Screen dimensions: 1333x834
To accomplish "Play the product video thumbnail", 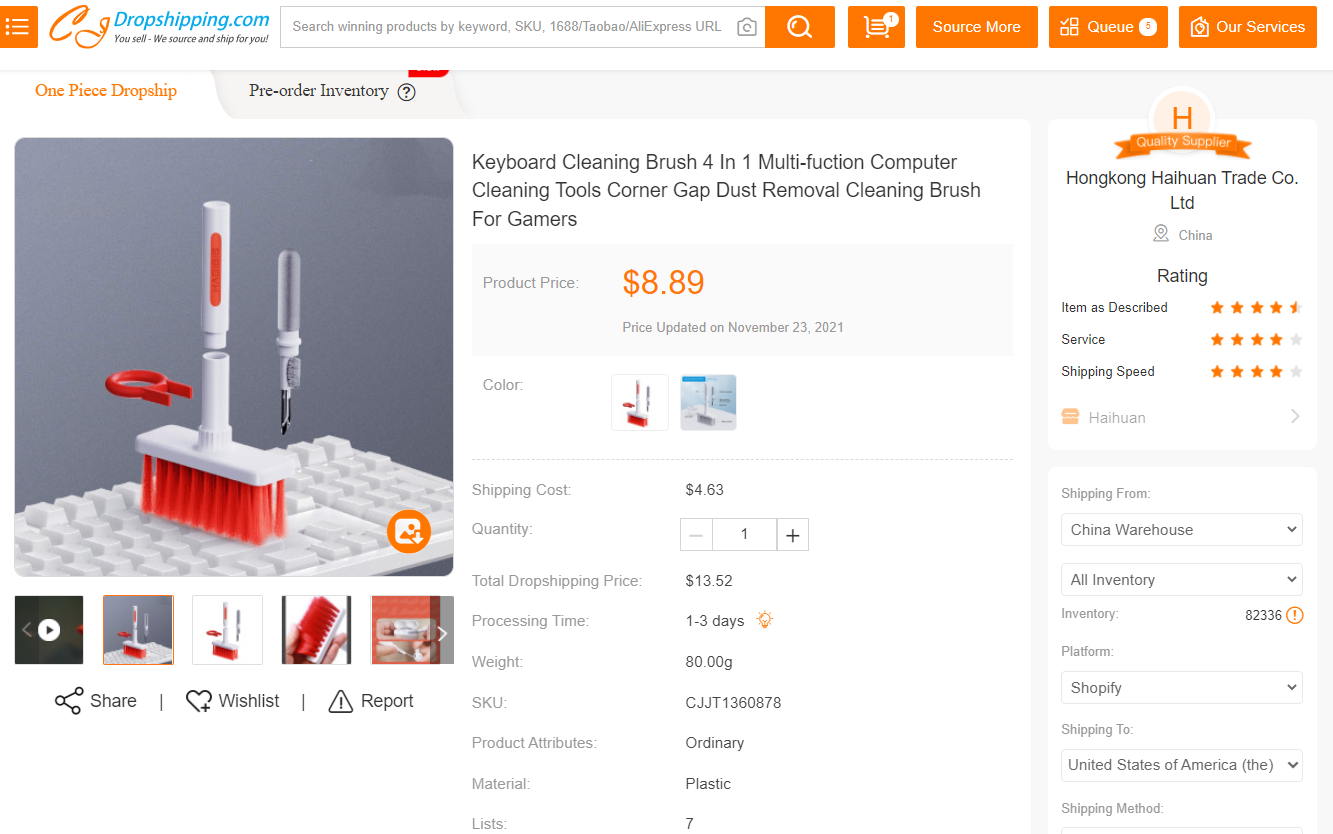I will click(49, 630).
